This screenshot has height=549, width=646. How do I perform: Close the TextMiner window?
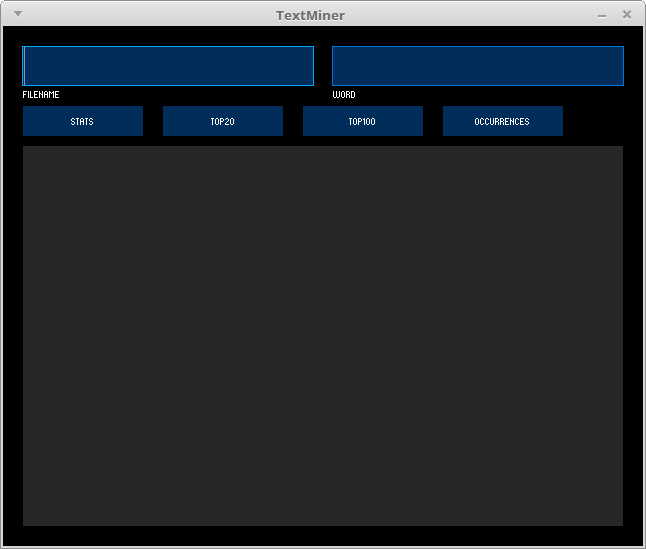click(x=627, y=15)
